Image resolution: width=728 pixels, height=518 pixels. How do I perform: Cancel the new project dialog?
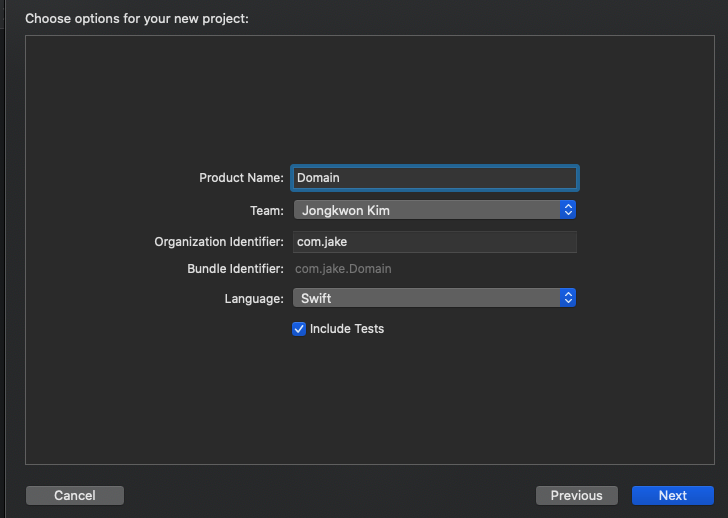click(x=75, y=495)
